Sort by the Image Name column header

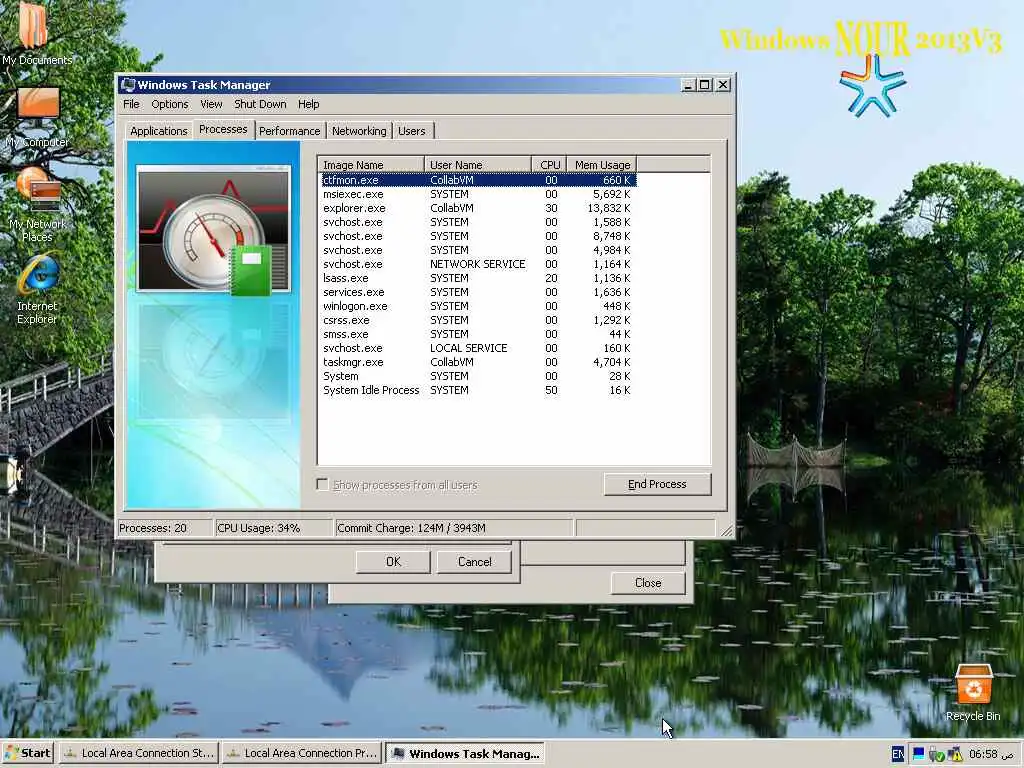tap(371, 165)
